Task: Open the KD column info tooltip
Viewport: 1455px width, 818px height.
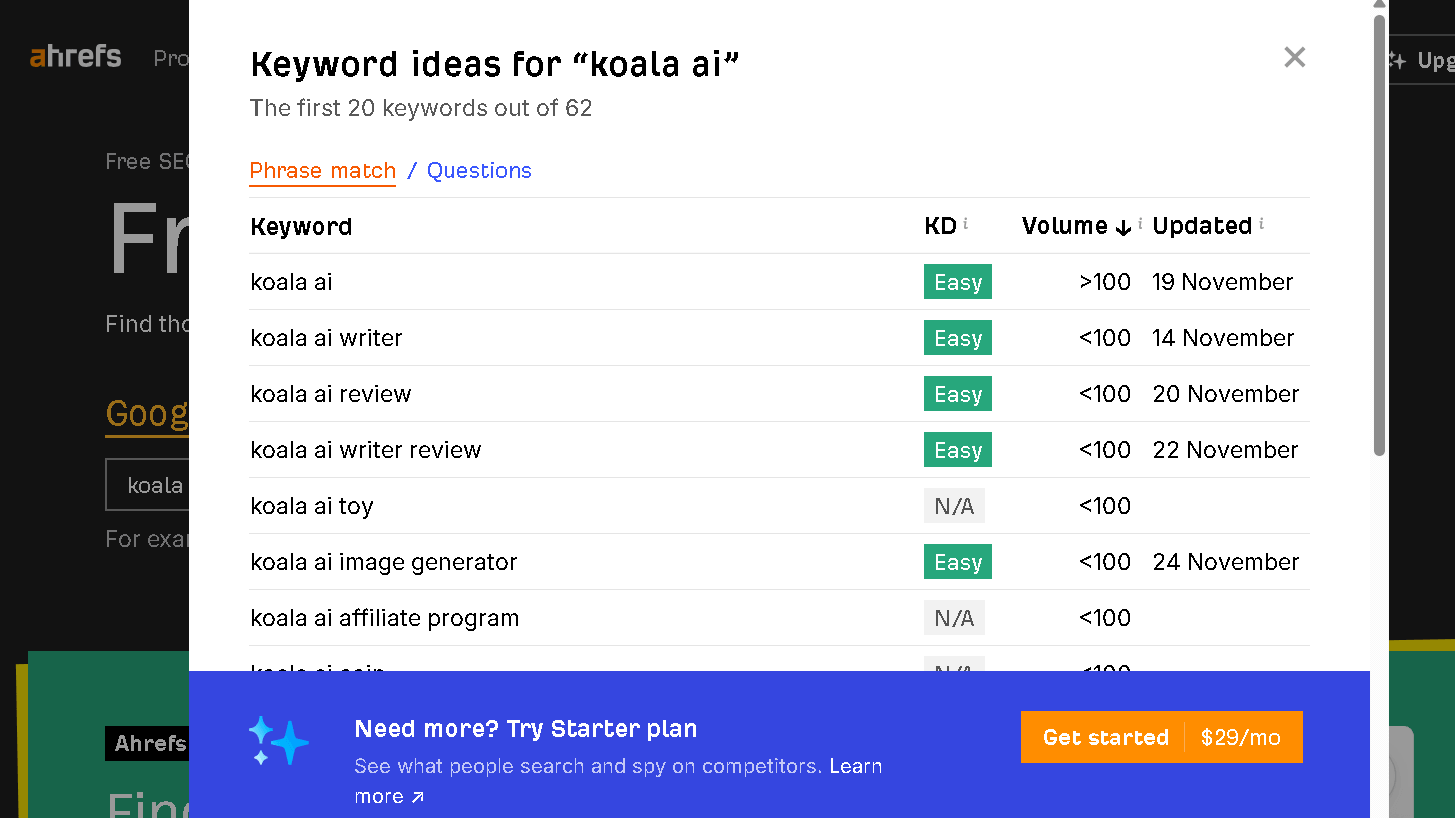Action: click(966, 224)
